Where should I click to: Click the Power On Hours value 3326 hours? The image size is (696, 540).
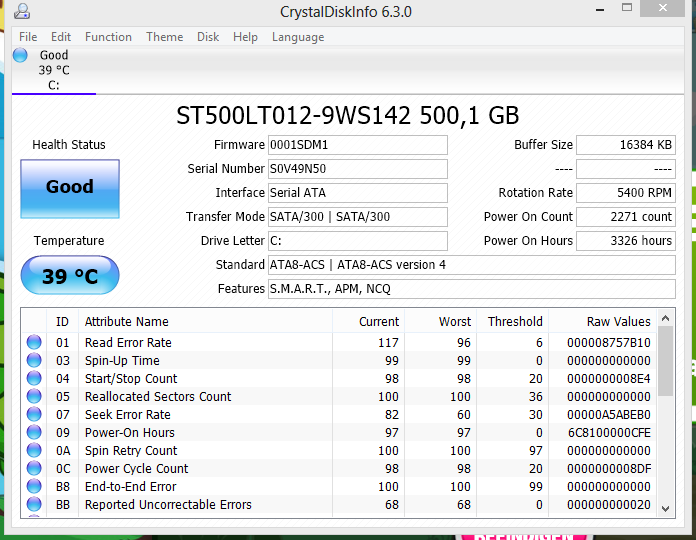(626, 241)
